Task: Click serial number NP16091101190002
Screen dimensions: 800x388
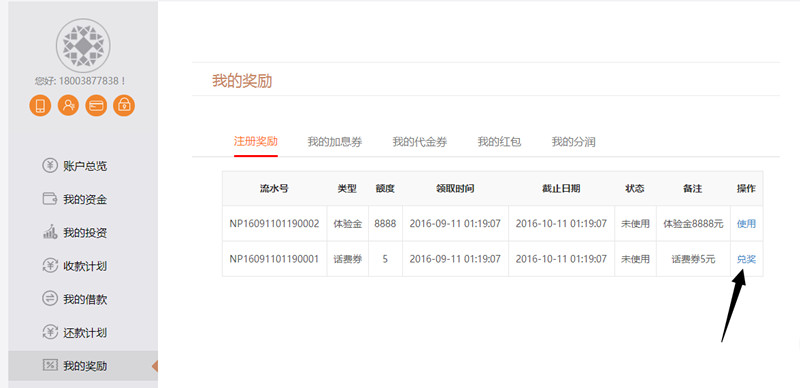Action: pyautogui.click(x=274, y=223)
